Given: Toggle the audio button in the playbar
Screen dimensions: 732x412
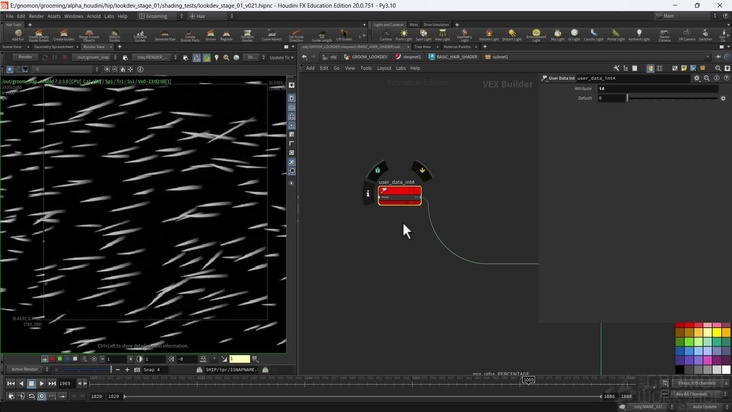Looking at the screenshot, I should point(21,396).
